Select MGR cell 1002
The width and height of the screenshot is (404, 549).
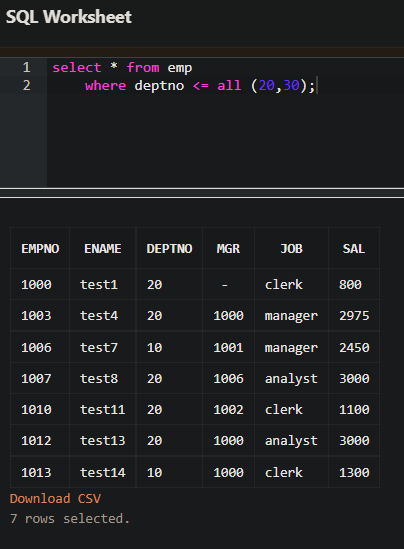[x=228, y=409]
